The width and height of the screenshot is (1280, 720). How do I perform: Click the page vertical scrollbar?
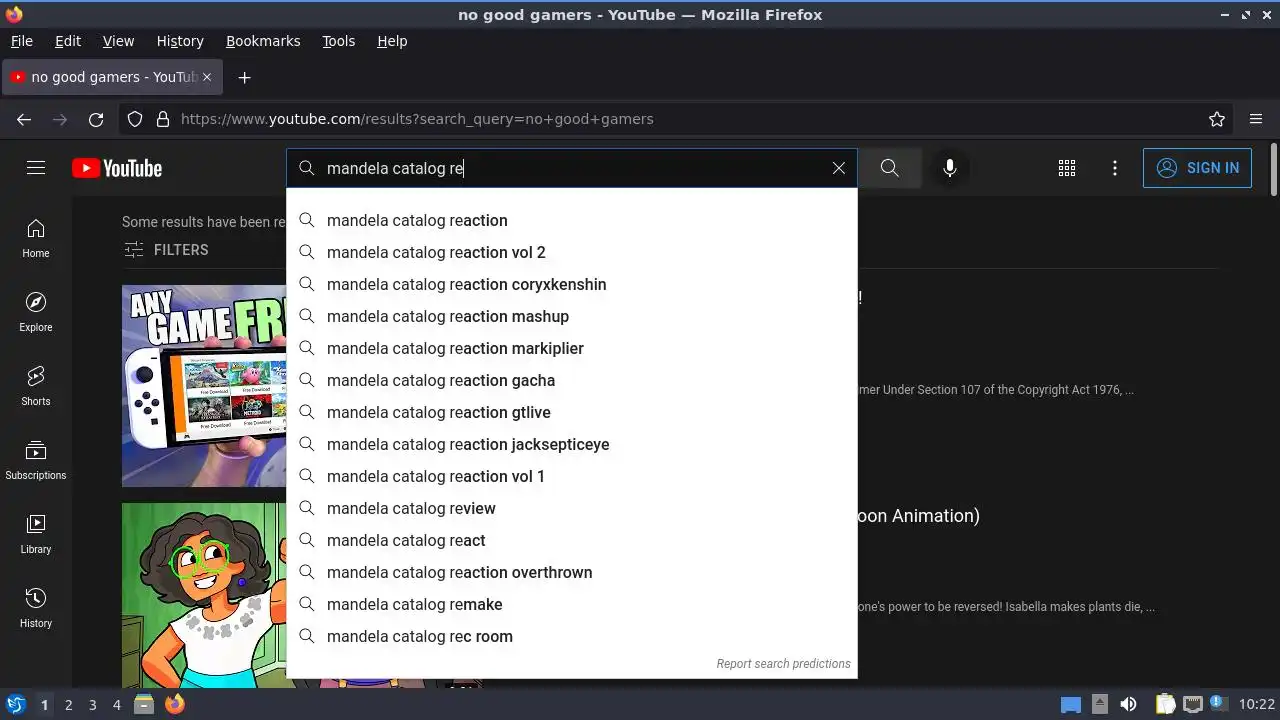pos(1273,170)
